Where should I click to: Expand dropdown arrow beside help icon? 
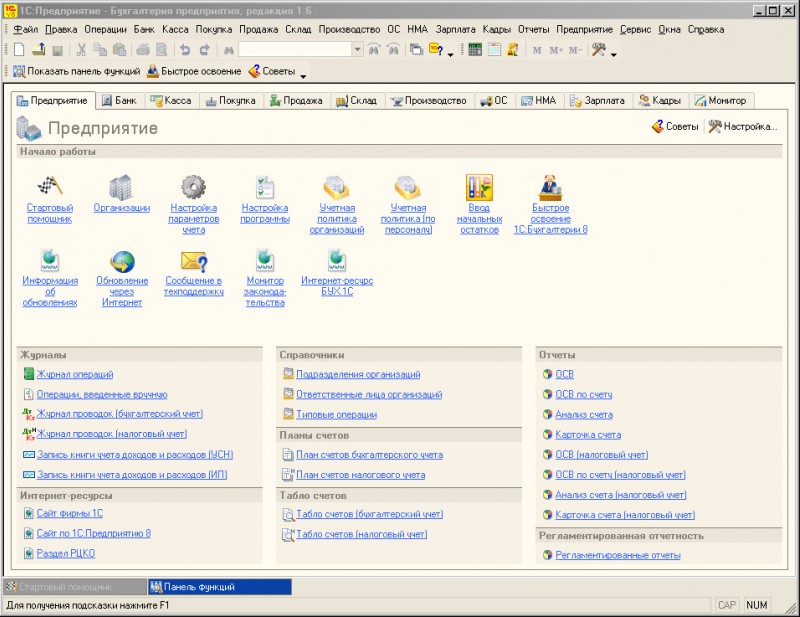(x=451, y=54)
